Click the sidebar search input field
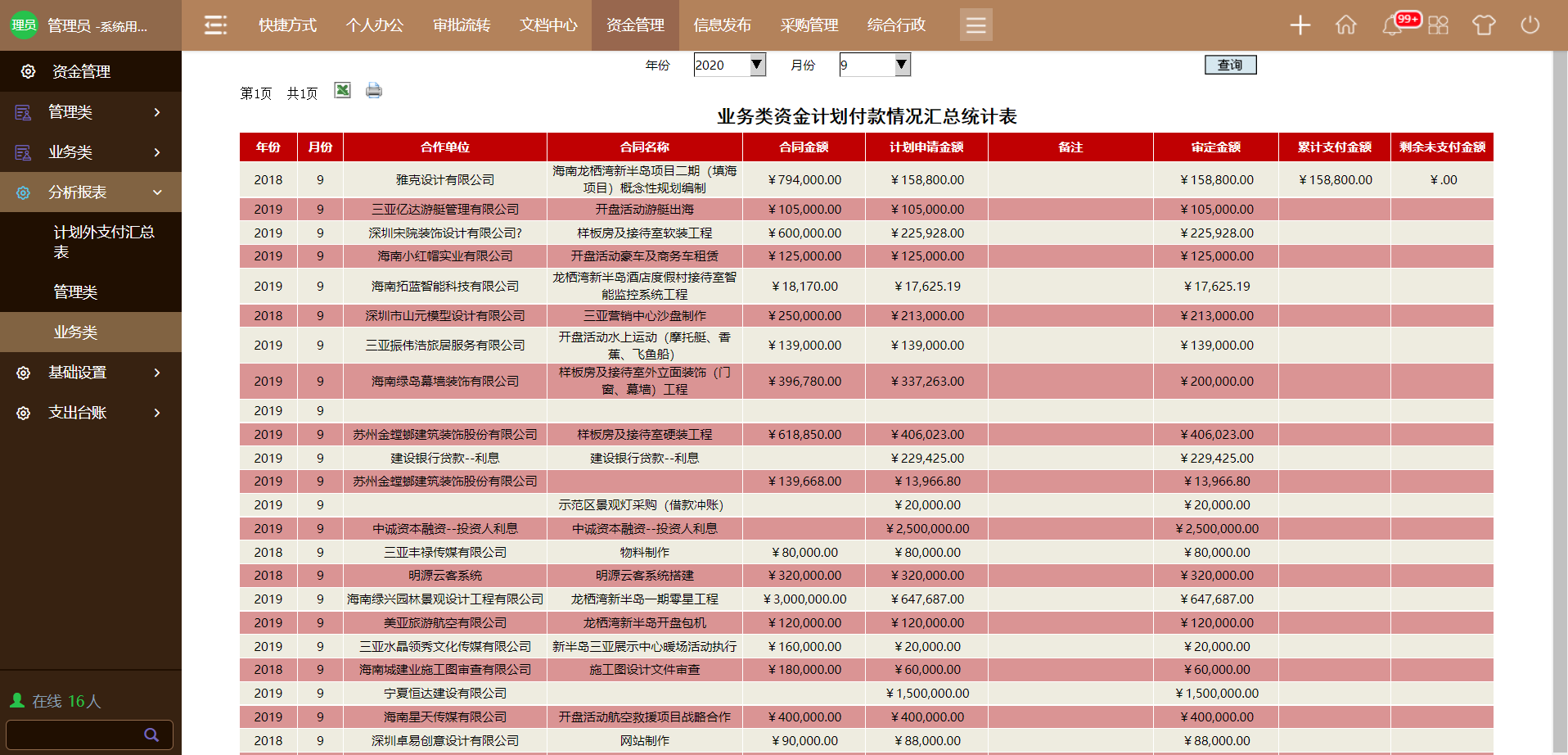The height and width of the screenshot is (755, 1568). 74,735
